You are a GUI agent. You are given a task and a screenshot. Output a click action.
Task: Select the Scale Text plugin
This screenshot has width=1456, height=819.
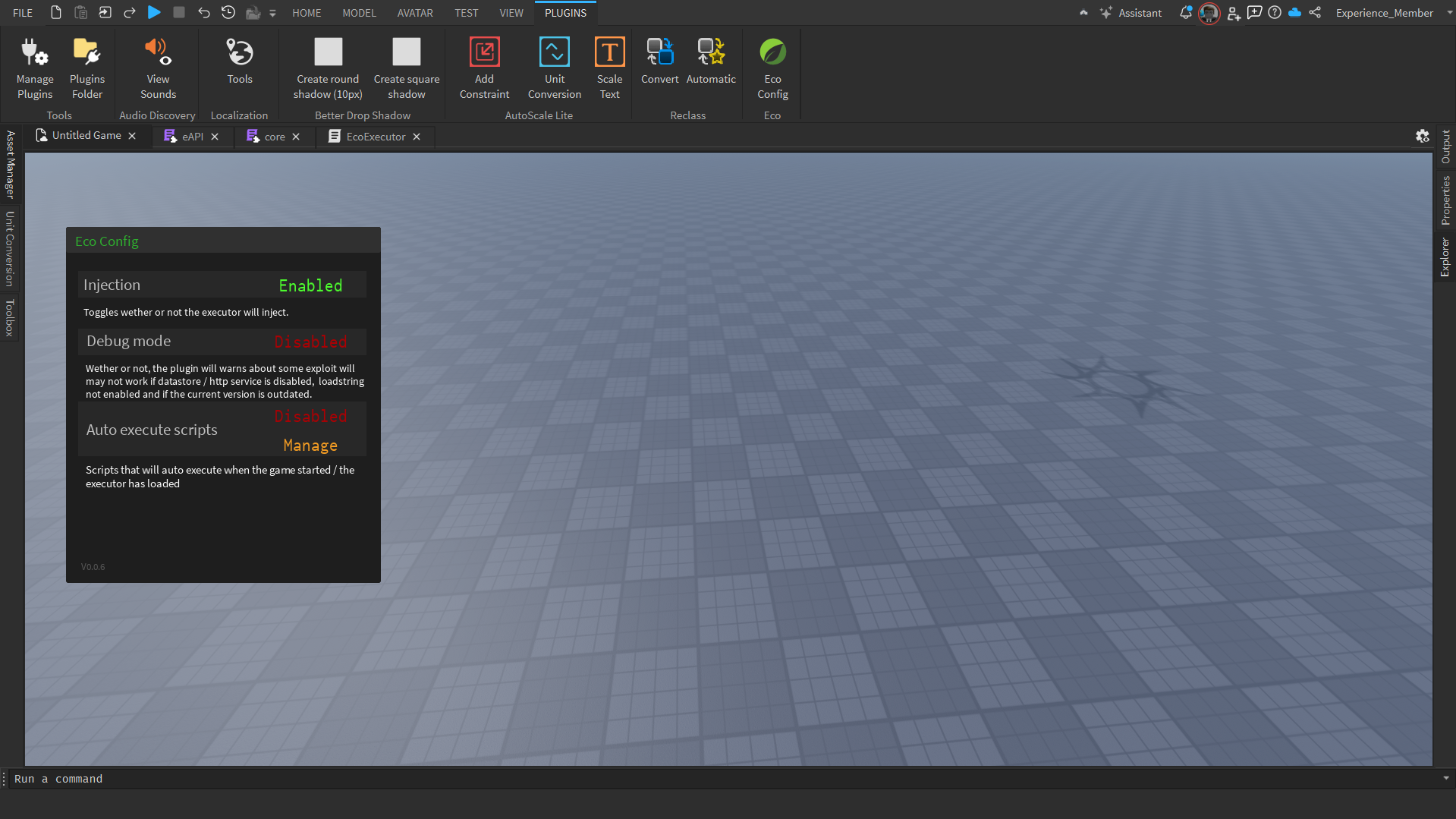pos(609,68)
